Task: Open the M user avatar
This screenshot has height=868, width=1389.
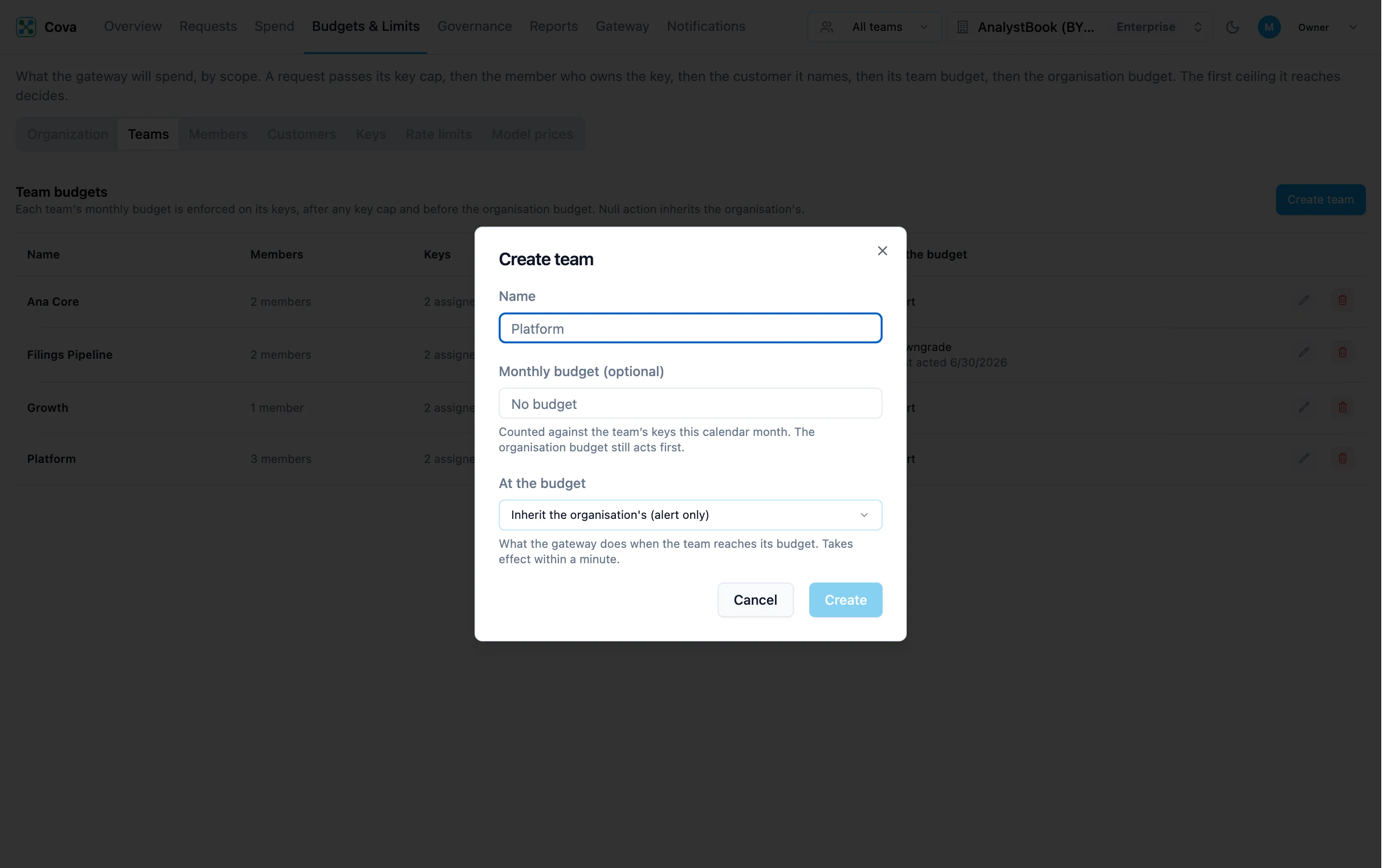Action: pos(1268,27)
